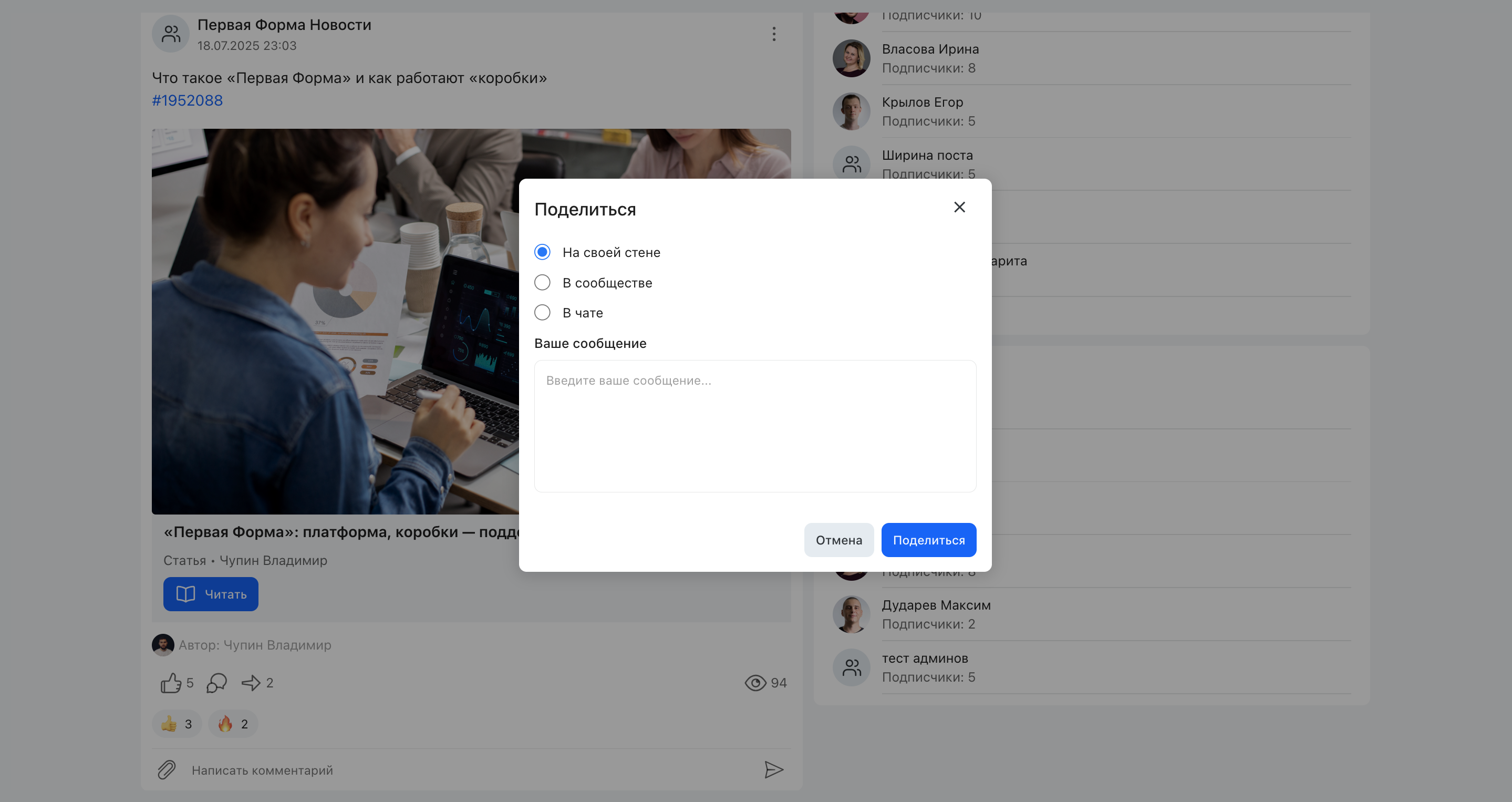
Task: Click the like count 5
Action: (190, 682)
